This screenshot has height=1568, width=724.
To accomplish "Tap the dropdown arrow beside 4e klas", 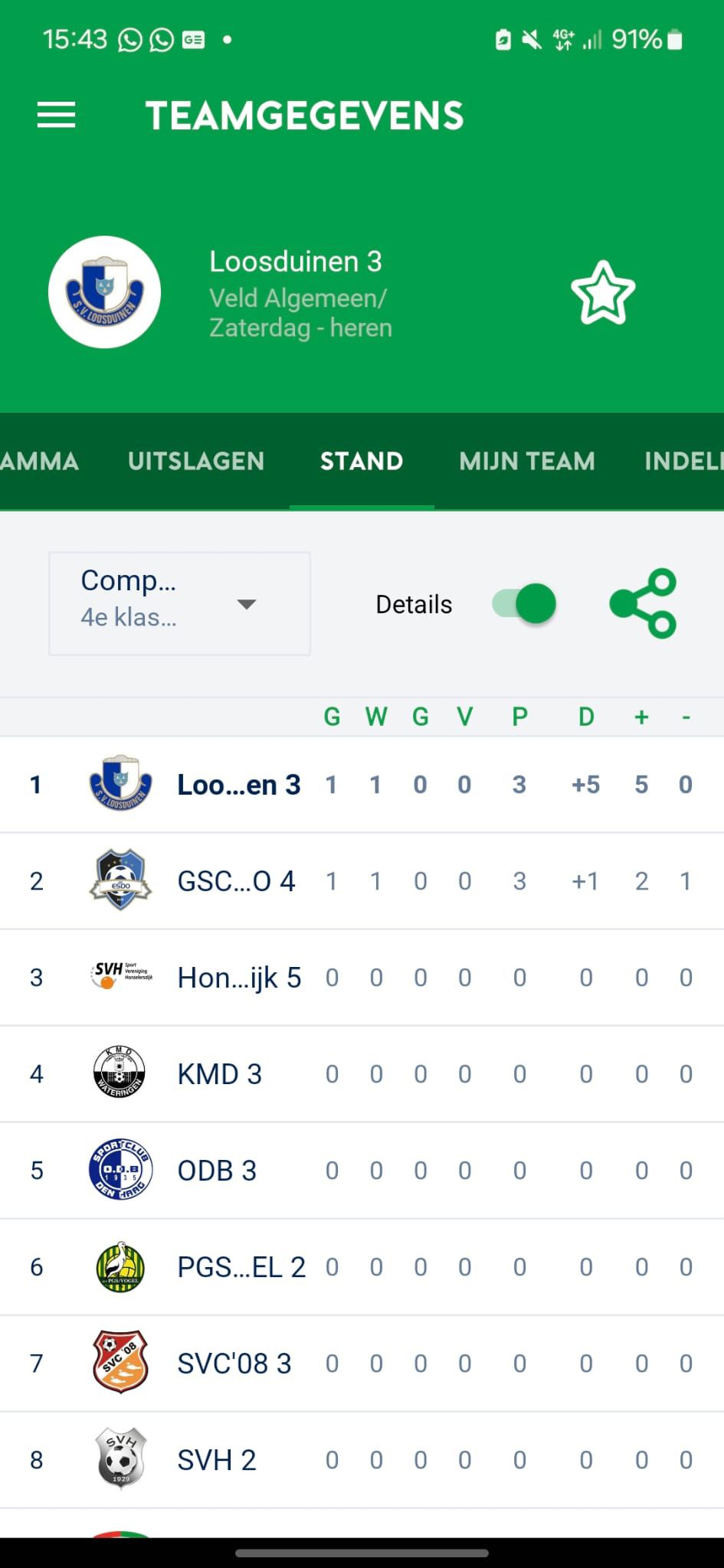I will point(246,604).
